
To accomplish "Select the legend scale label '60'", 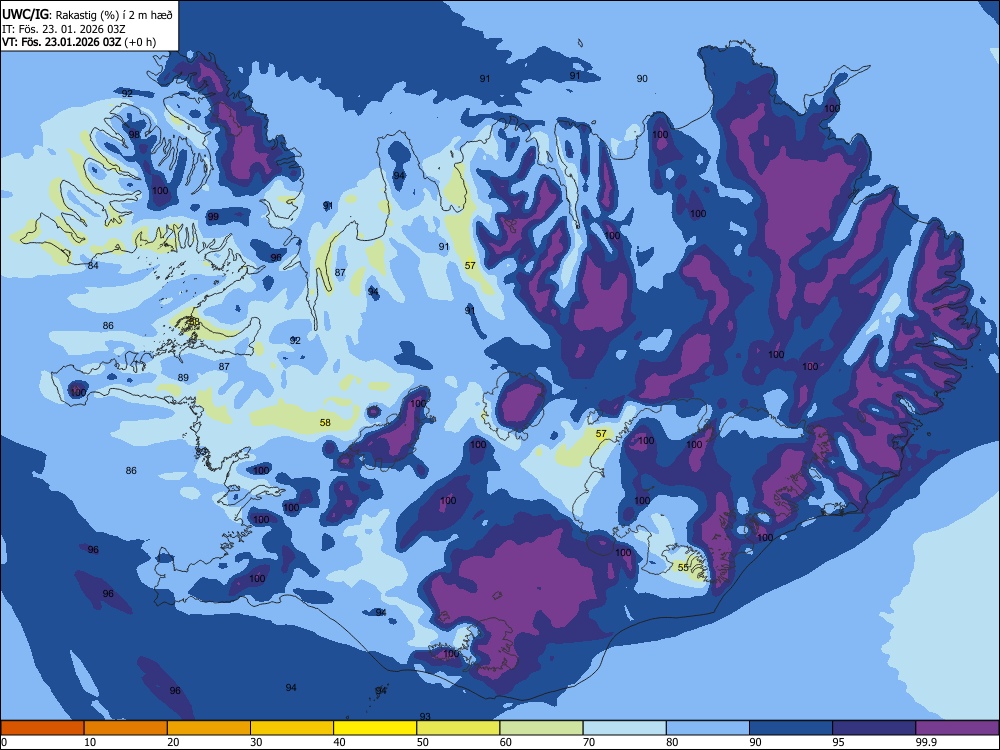I will [x=506, y=742].
